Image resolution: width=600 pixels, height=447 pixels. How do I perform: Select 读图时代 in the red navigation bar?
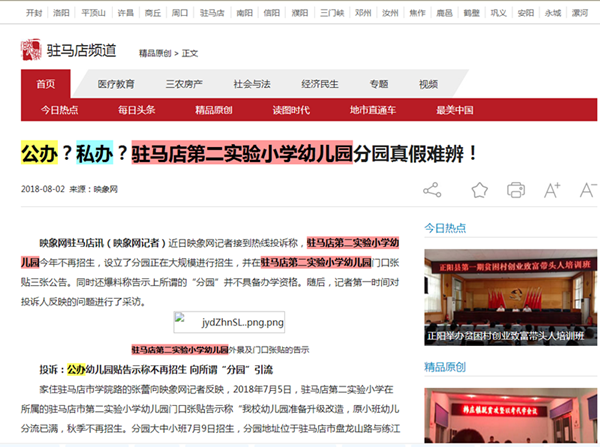tap(291, 110)
